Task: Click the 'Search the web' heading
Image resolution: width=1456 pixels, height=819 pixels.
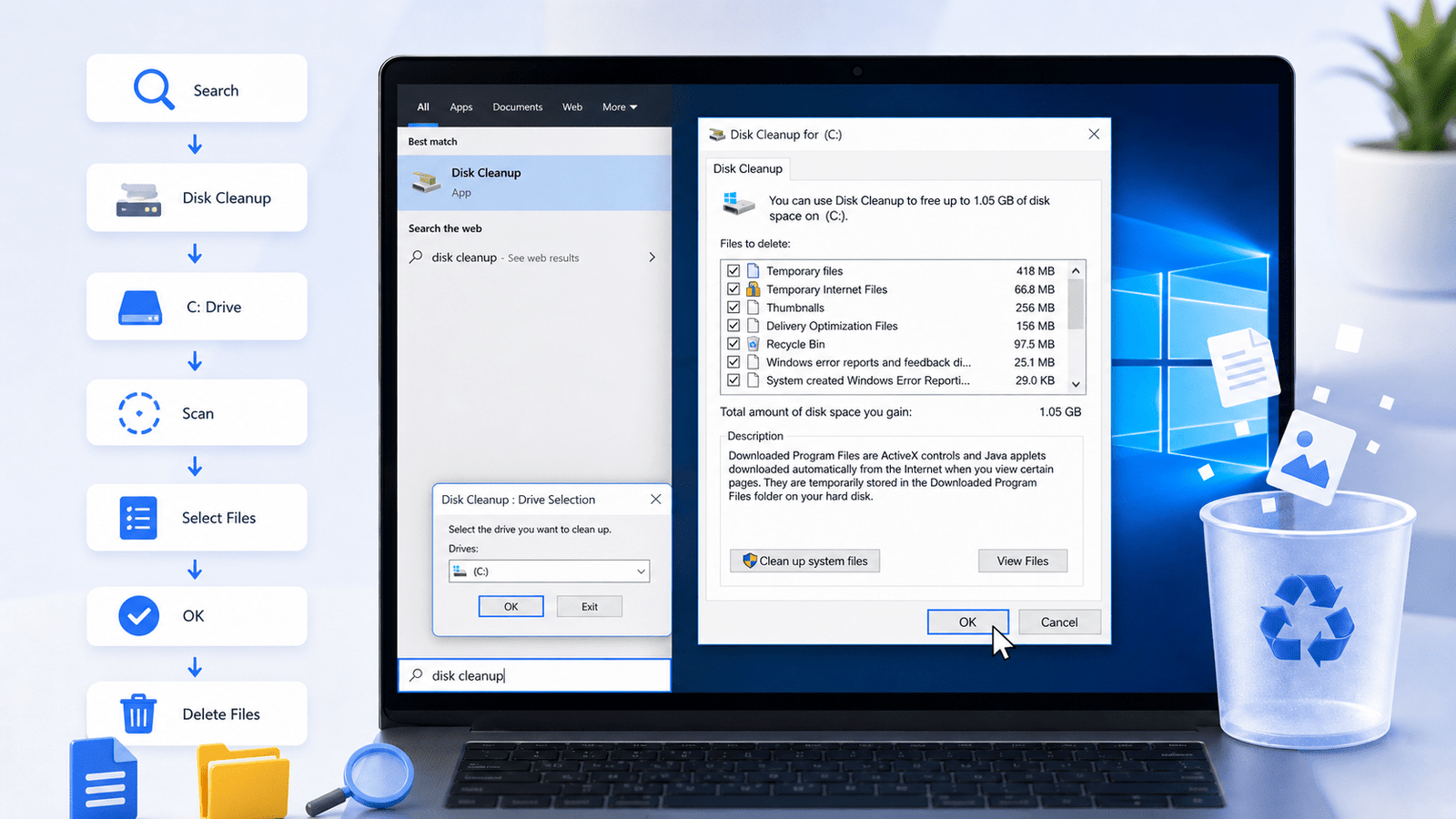Action: point(445,228)
